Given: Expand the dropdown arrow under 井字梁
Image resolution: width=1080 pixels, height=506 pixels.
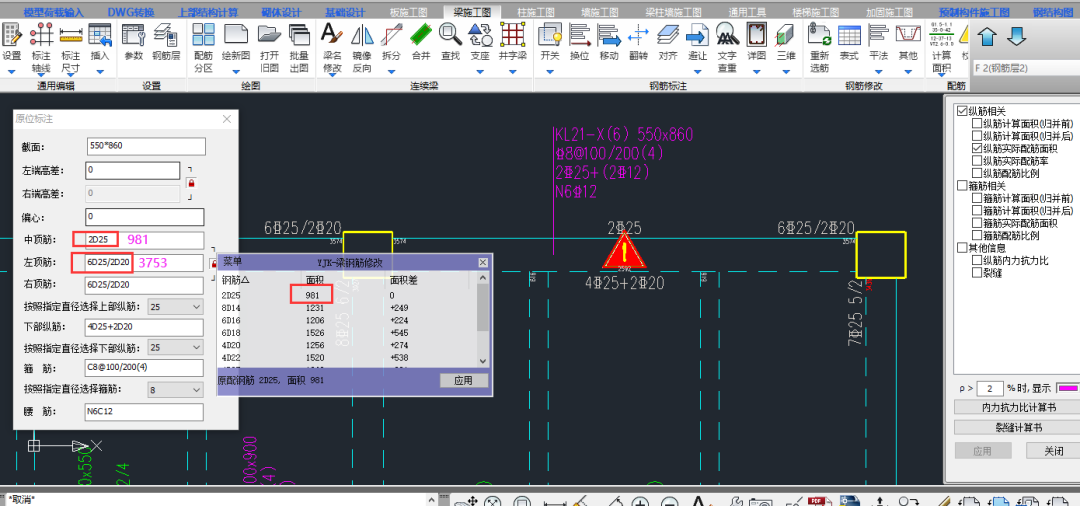Looking at the screenshot, I should (512, 71).
